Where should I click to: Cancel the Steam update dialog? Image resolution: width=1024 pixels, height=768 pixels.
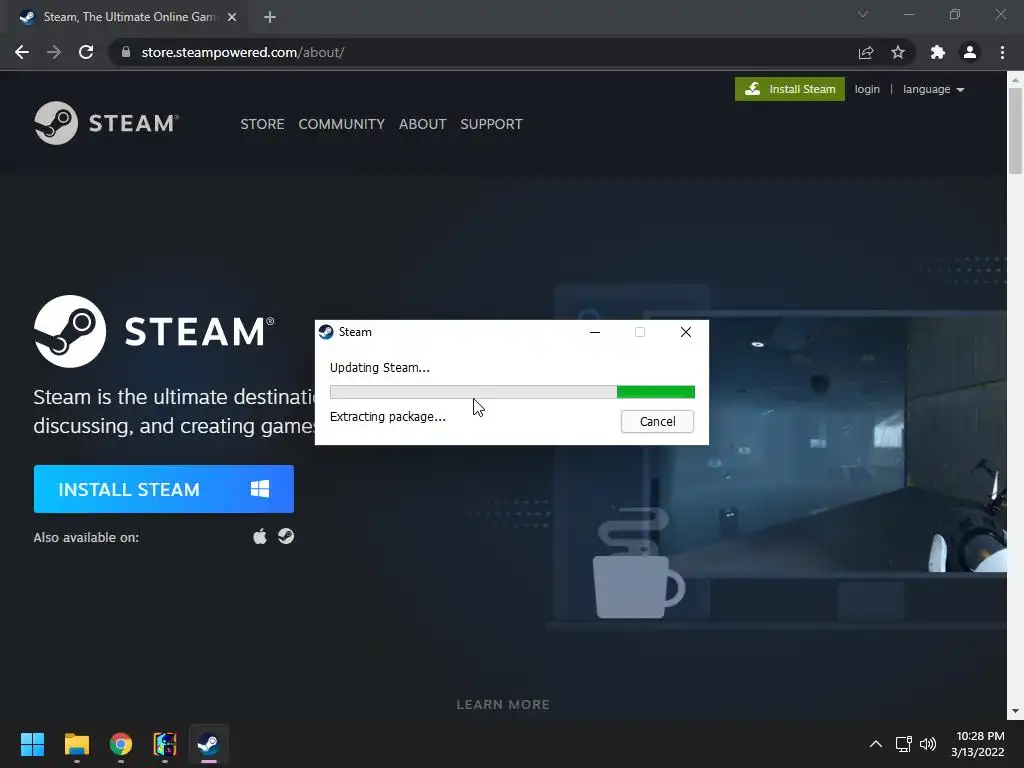pyautogui.click(x=657, y=421)
